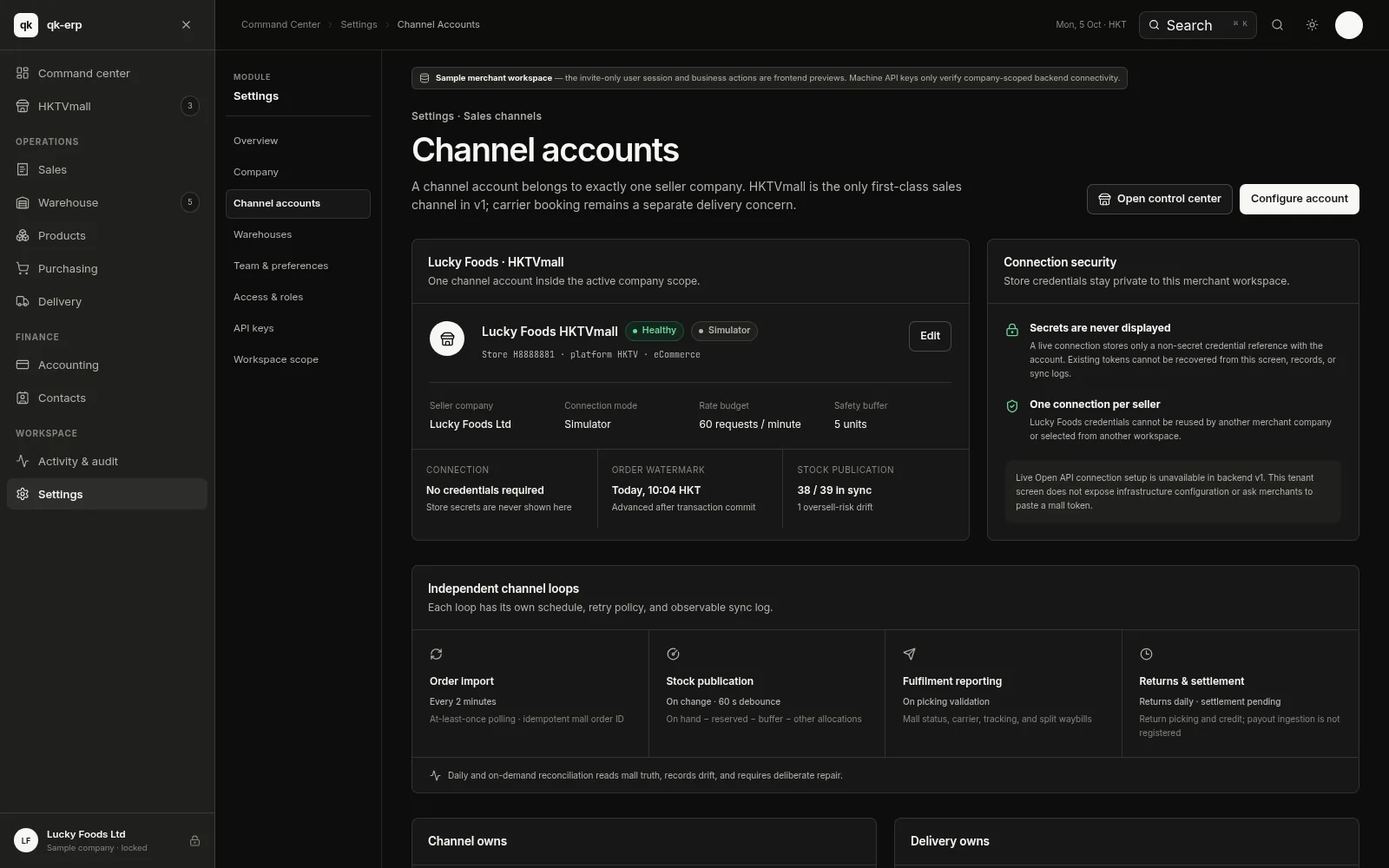Open the Warehouse section

coord(107,202)
